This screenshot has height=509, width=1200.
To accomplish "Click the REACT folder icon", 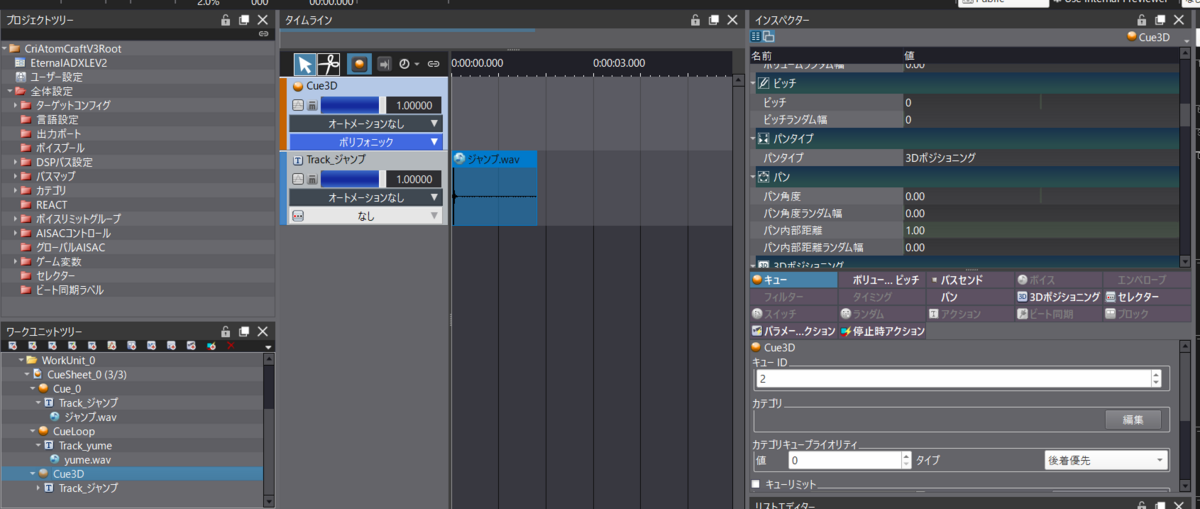I will point(27,204).
